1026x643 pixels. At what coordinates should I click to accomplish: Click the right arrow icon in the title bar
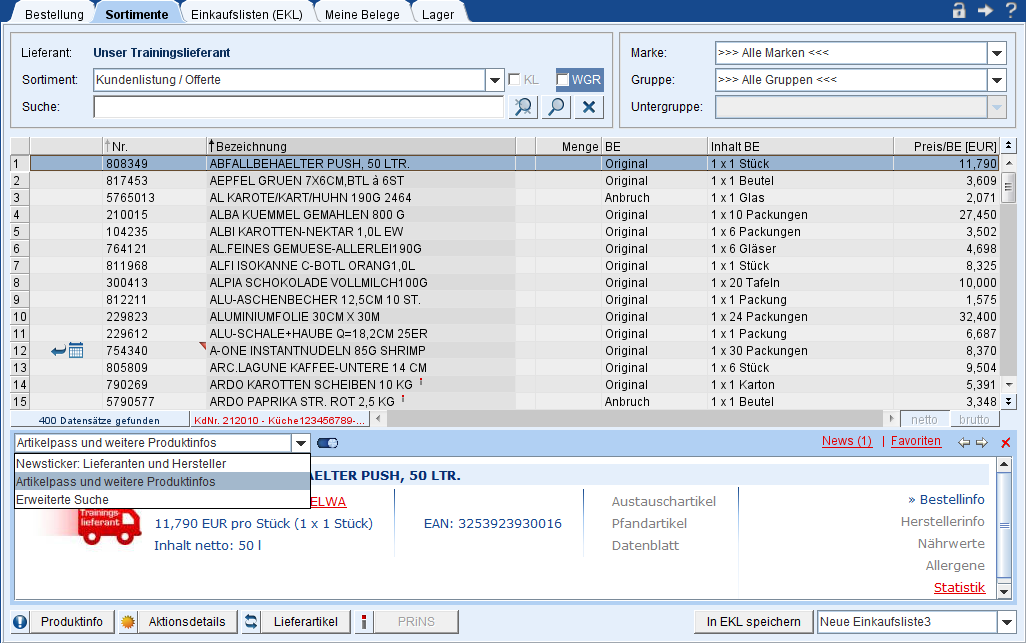pos(985,10)
